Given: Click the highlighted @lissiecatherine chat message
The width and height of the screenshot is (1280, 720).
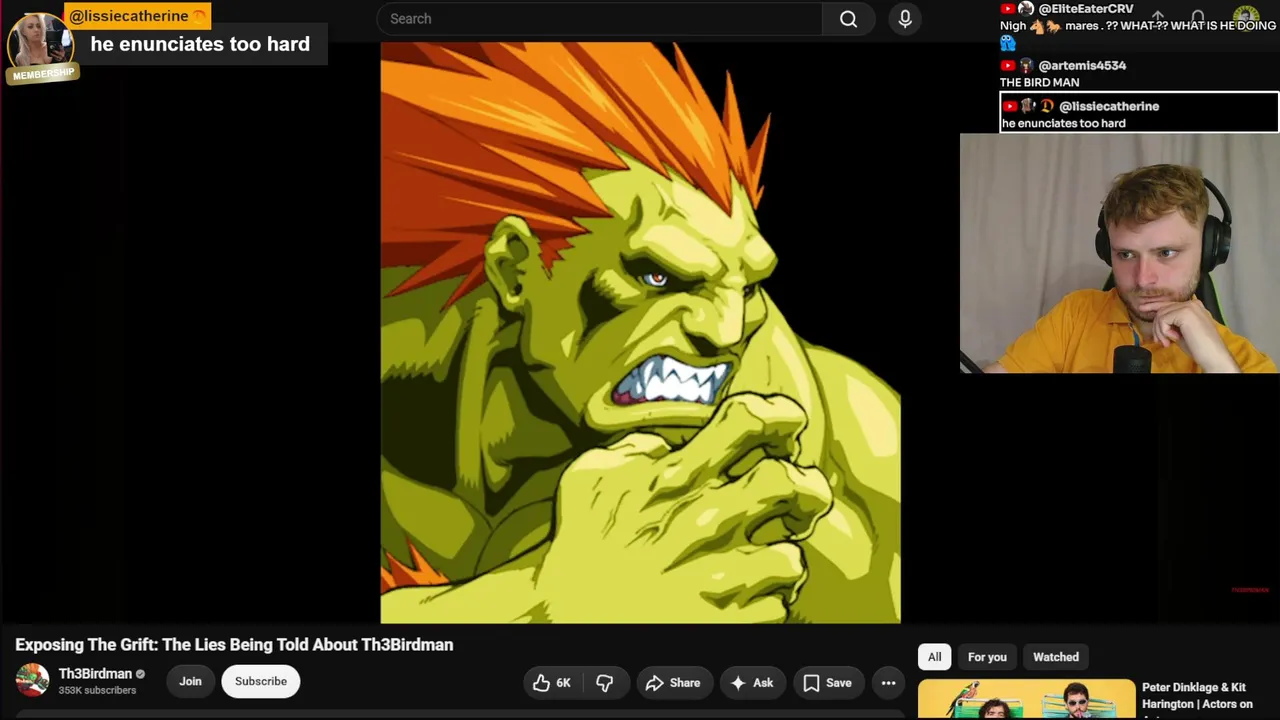Looking at the screenshot, I should 1139,113.
